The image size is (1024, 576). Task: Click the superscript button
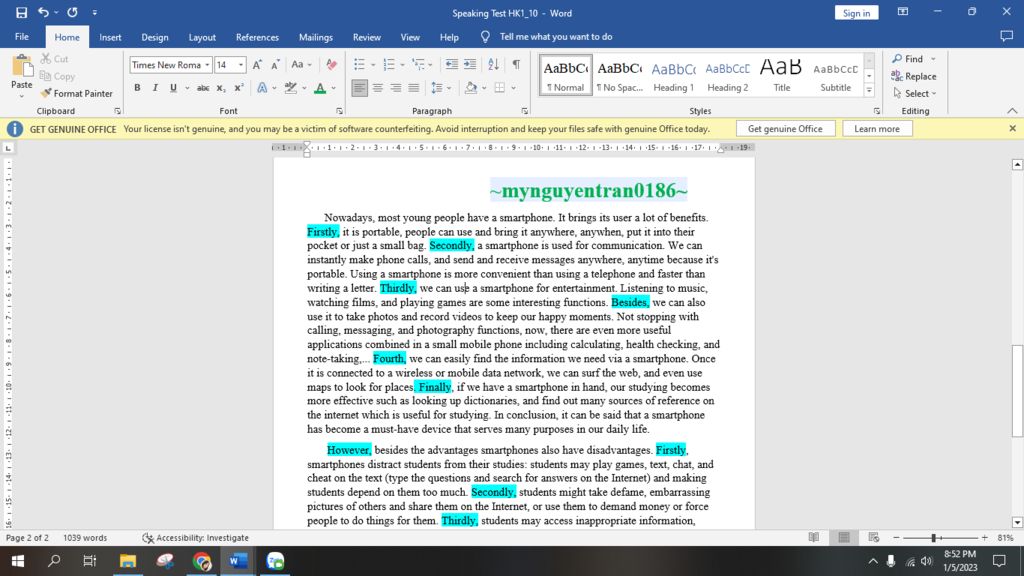click(x=239, y=88)
